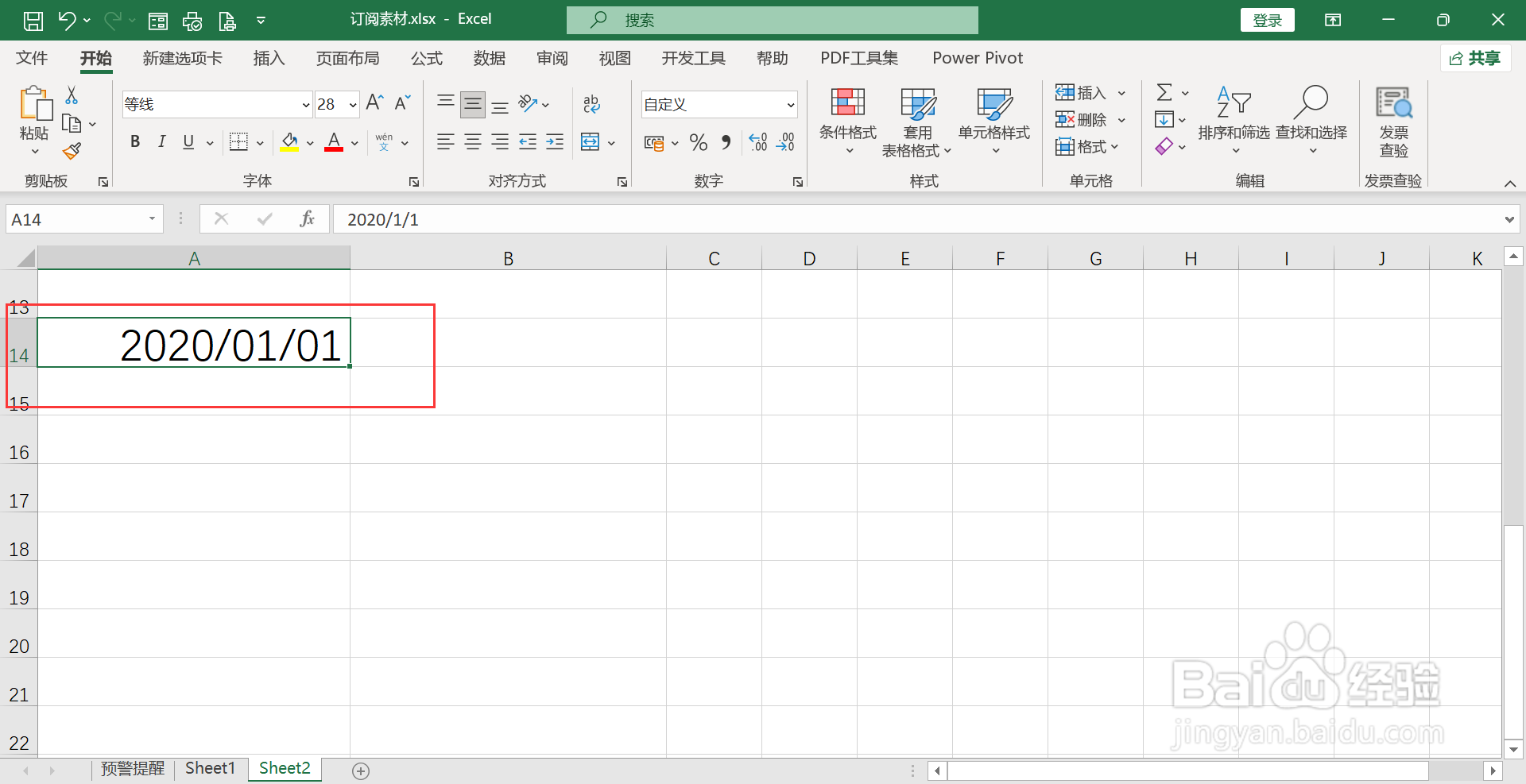Switch to the 插入 (Insert) ribbon tab
This screenshot has width=1526, height=784.
click(269, 58)
